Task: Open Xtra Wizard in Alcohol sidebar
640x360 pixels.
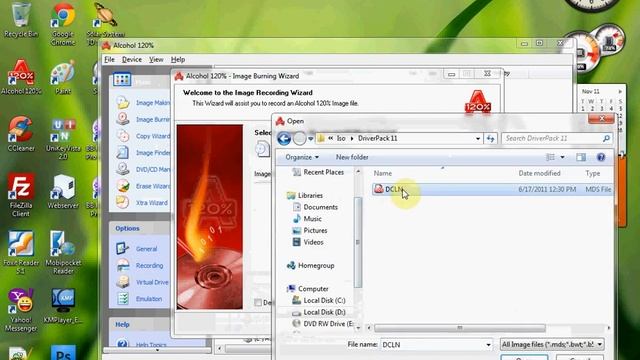Action: pos(142,202)
